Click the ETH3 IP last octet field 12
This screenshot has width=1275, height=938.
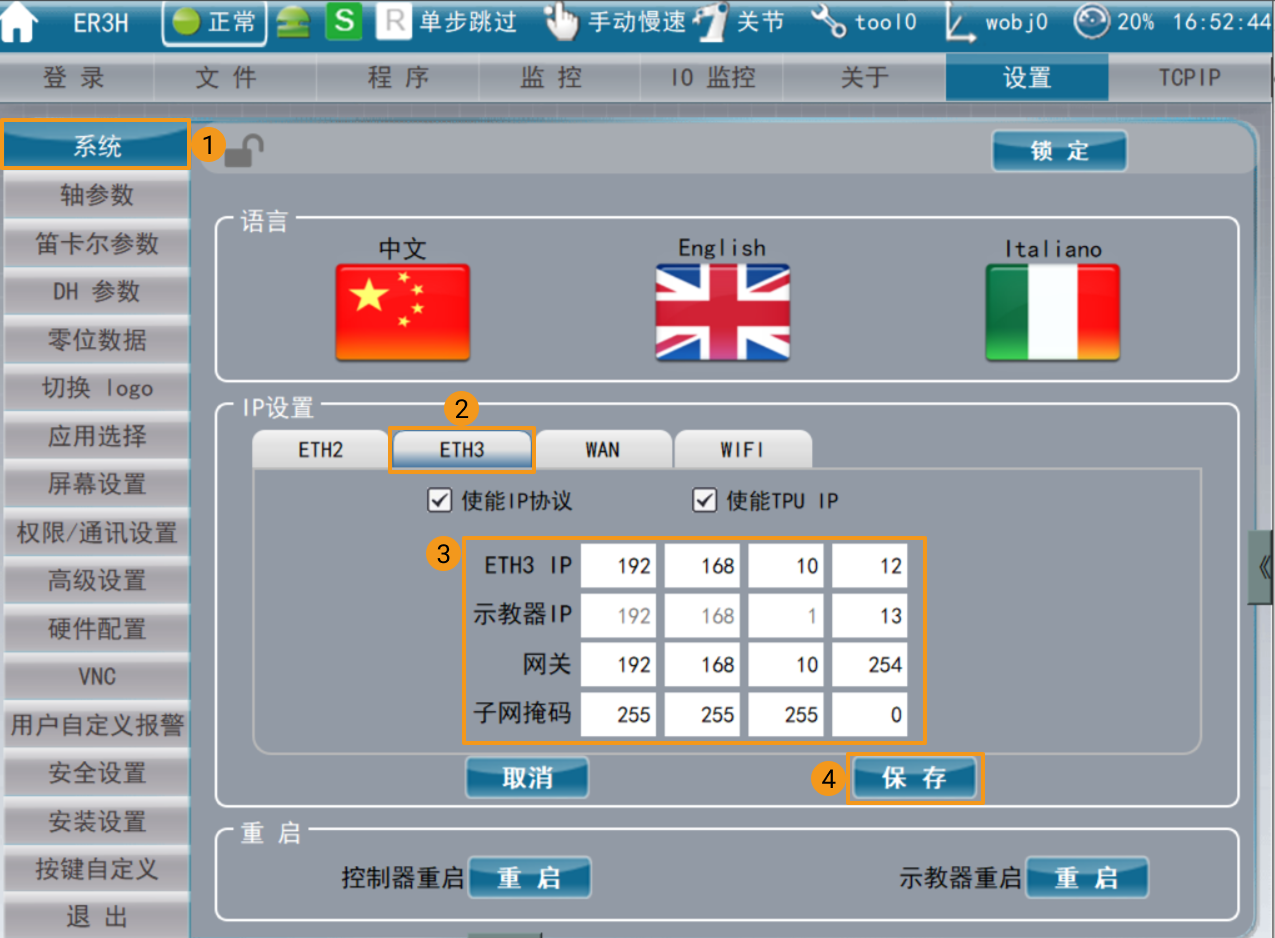click(870, 566)
